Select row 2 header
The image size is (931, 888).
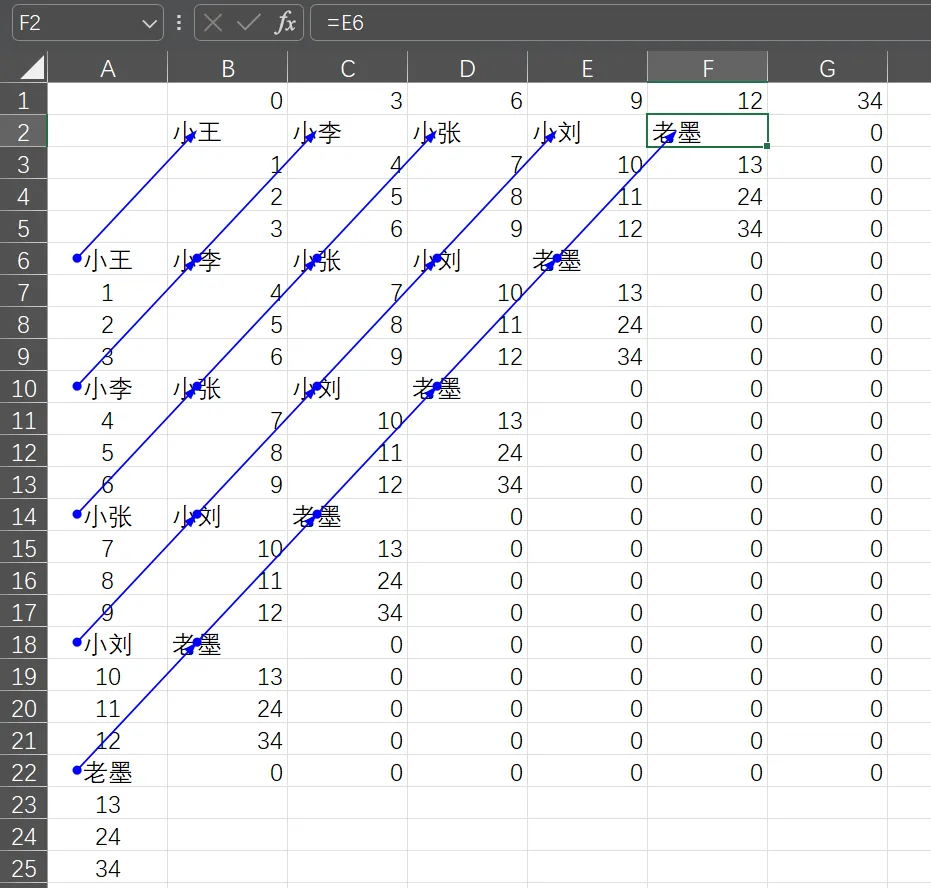click(x=24, y=132)
